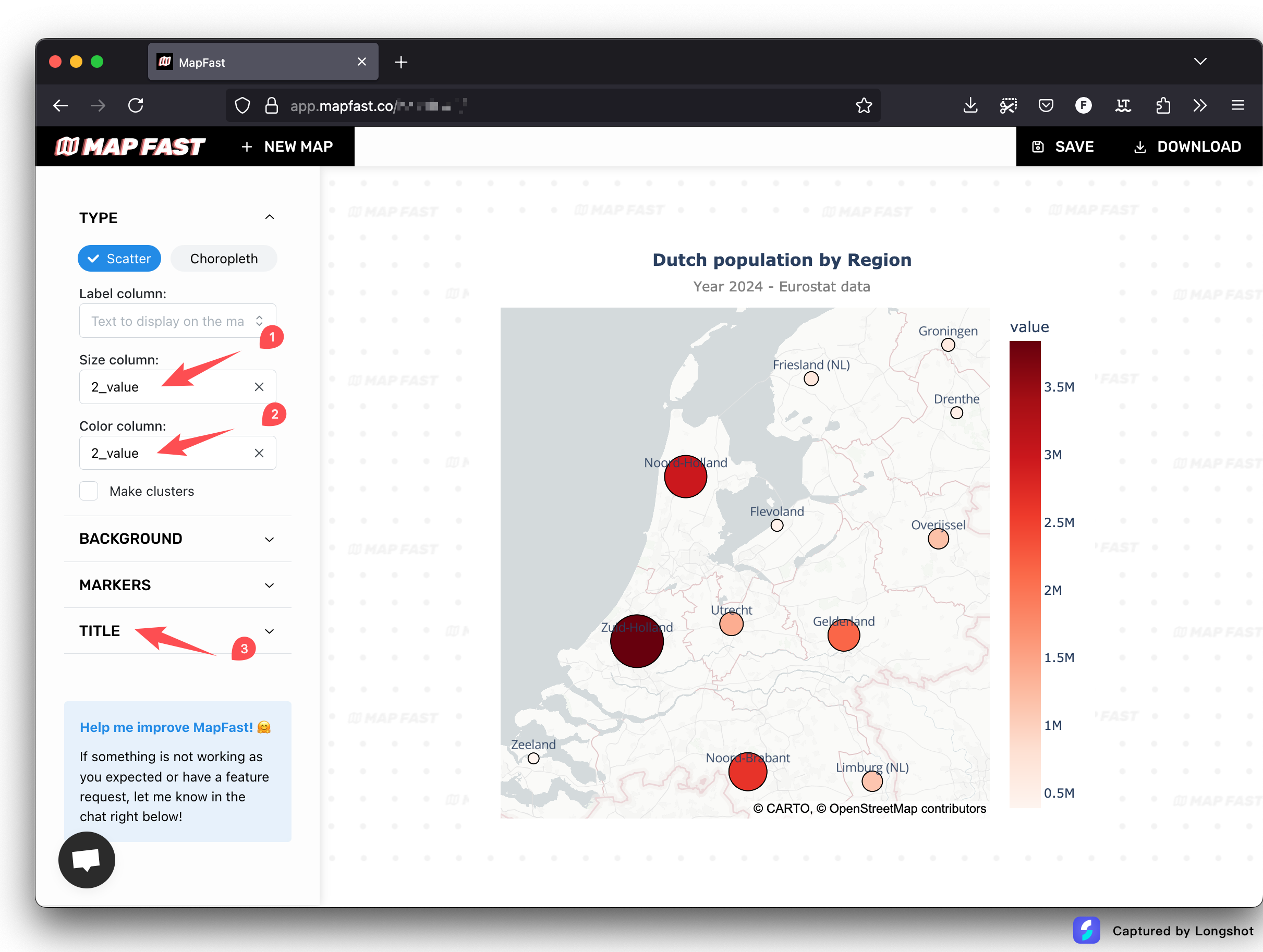Click the Limburg (NL) bubble marker
This screenshot has height=952, width=1263.
coord(872,781)
